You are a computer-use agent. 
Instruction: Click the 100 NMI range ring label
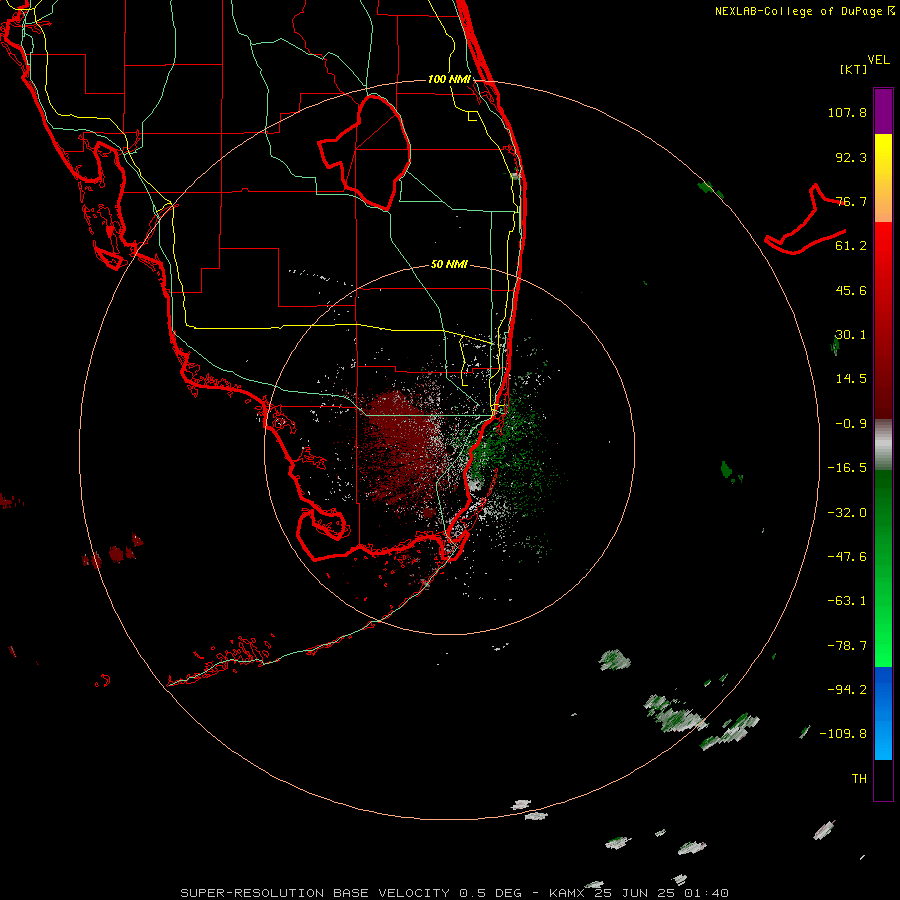[449, 79]
